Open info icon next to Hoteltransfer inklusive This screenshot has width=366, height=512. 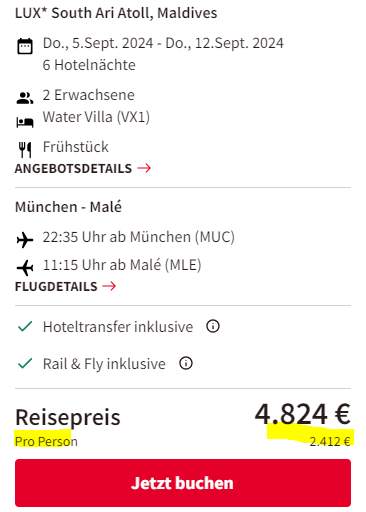click(213, 326)
